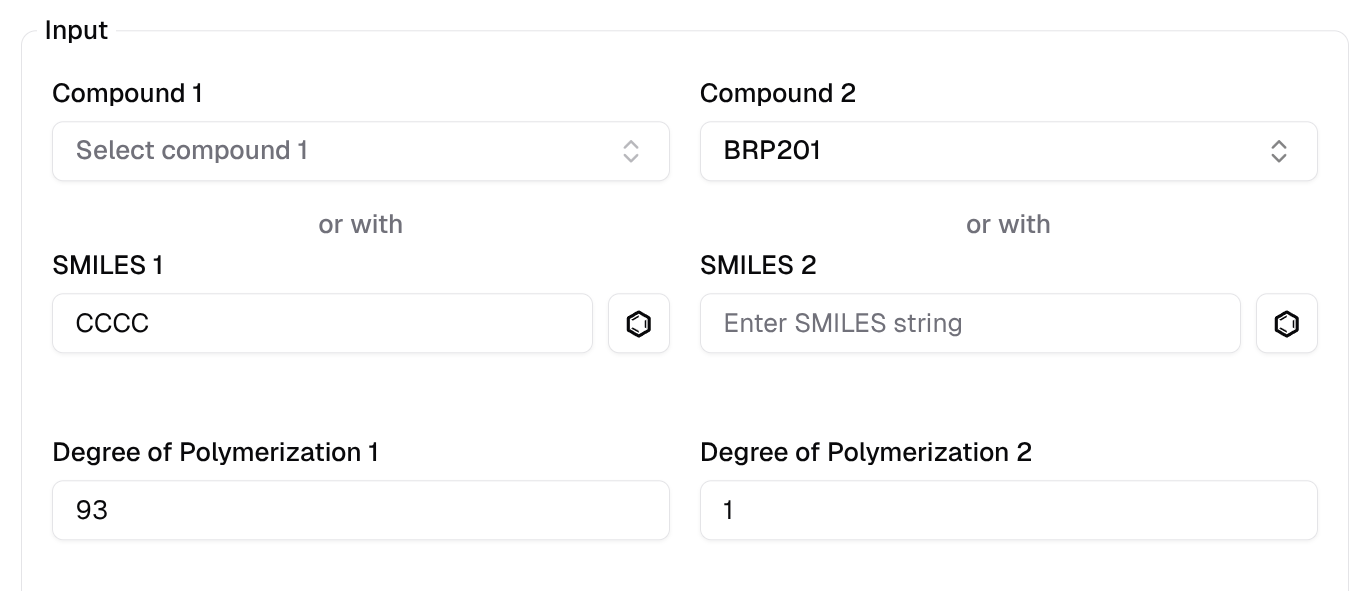Image resolution: width=1366 pixels, height=591 pixels.
Task: Click the 'Compound 1' label
Action: tap(127, 94)
